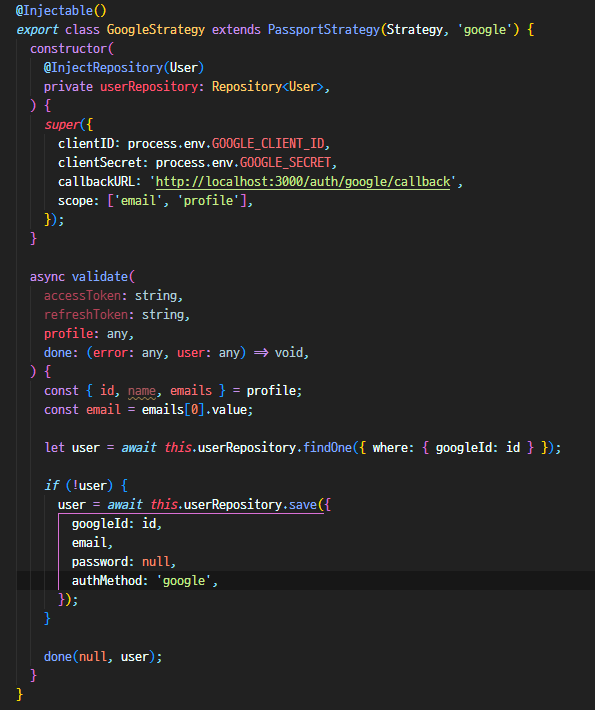
Task: Click the underlined name variable
Action: pos(141,391)
